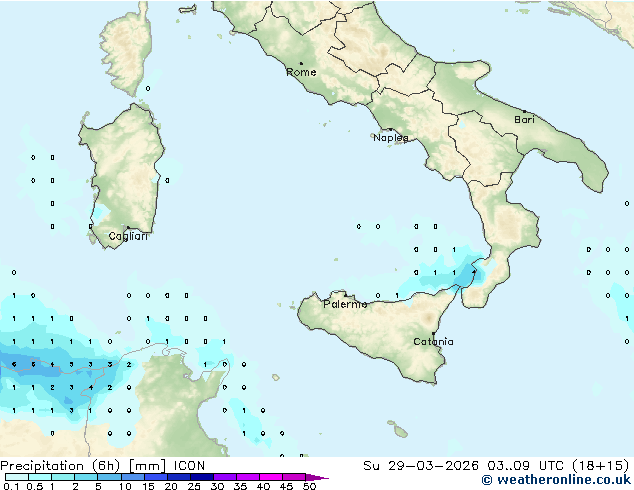Click the island of Malta on the map
The height and width of the screenshot is (490, 634).
tap(400, 432)
